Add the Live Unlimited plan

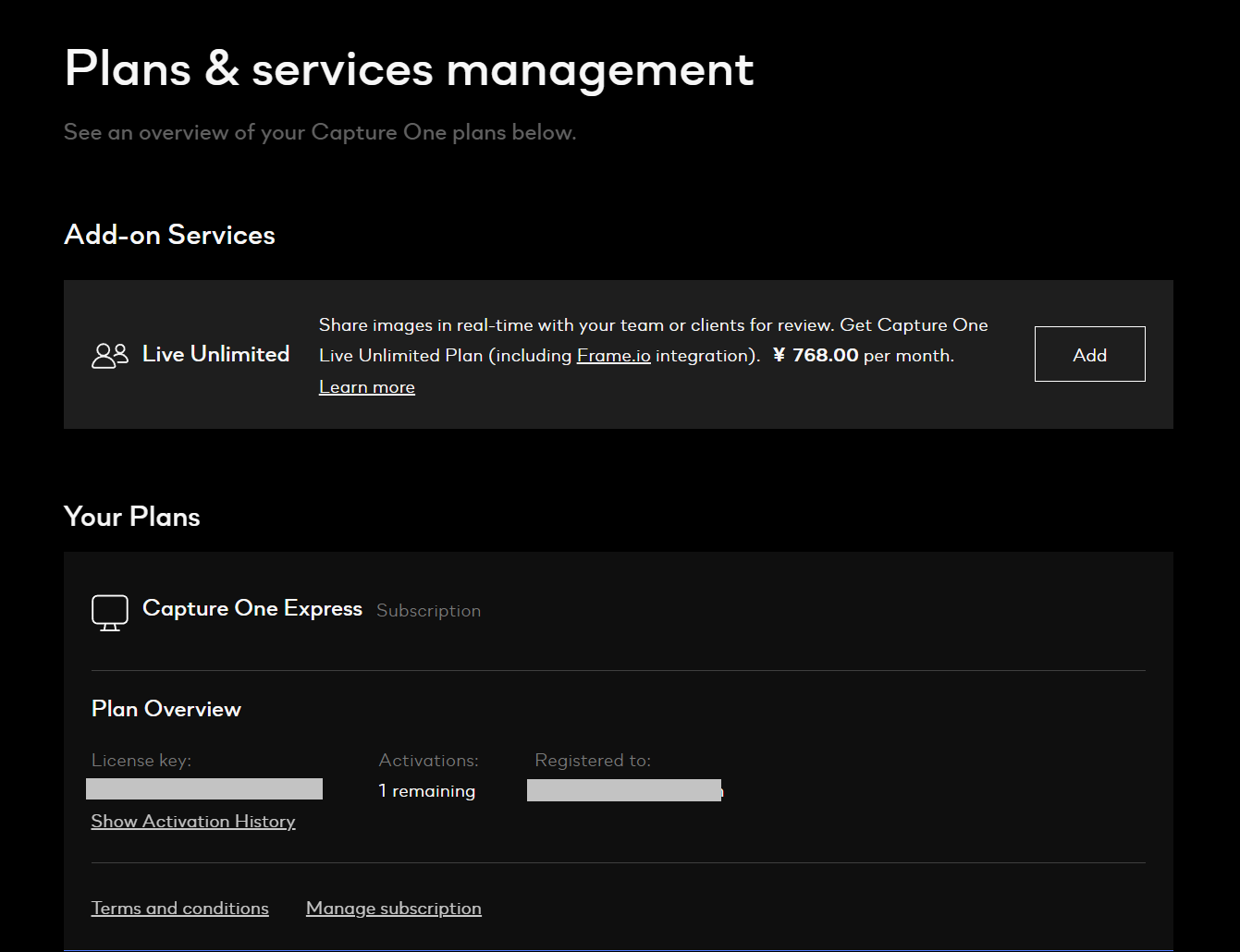pos(1089,354)
